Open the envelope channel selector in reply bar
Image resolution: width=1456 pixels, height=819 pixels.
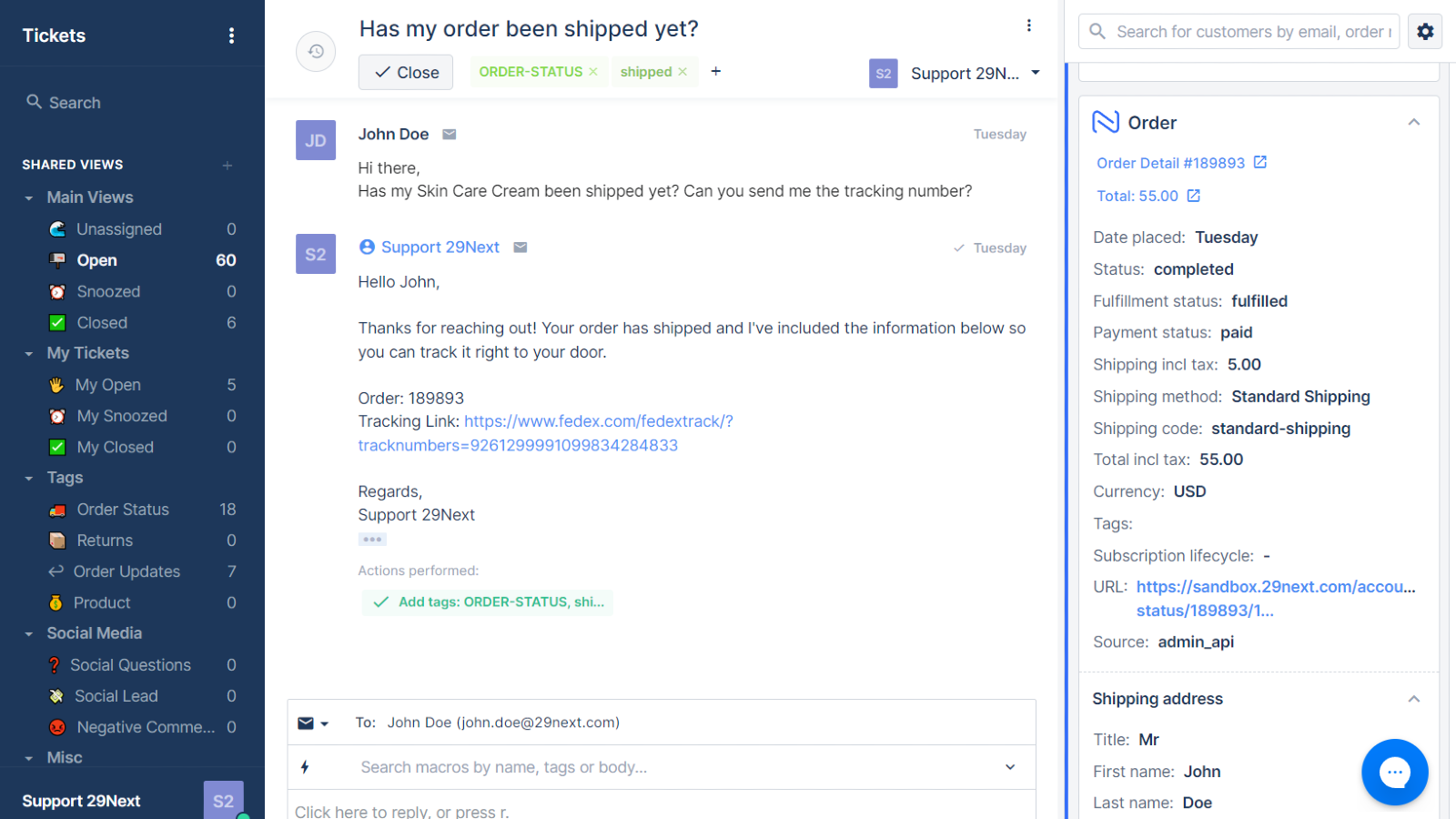[x=313, y=723]
